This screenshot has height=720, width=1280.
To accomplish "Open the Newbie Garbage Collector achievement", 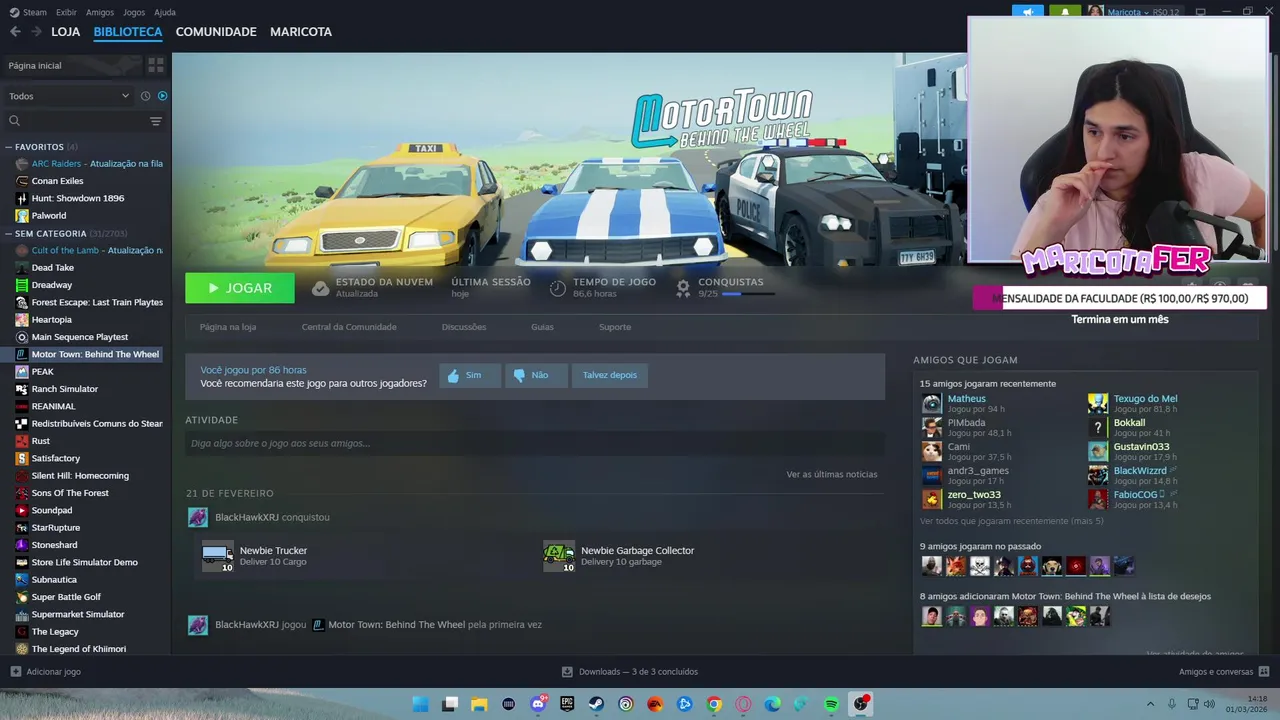I will pos(637,551).
